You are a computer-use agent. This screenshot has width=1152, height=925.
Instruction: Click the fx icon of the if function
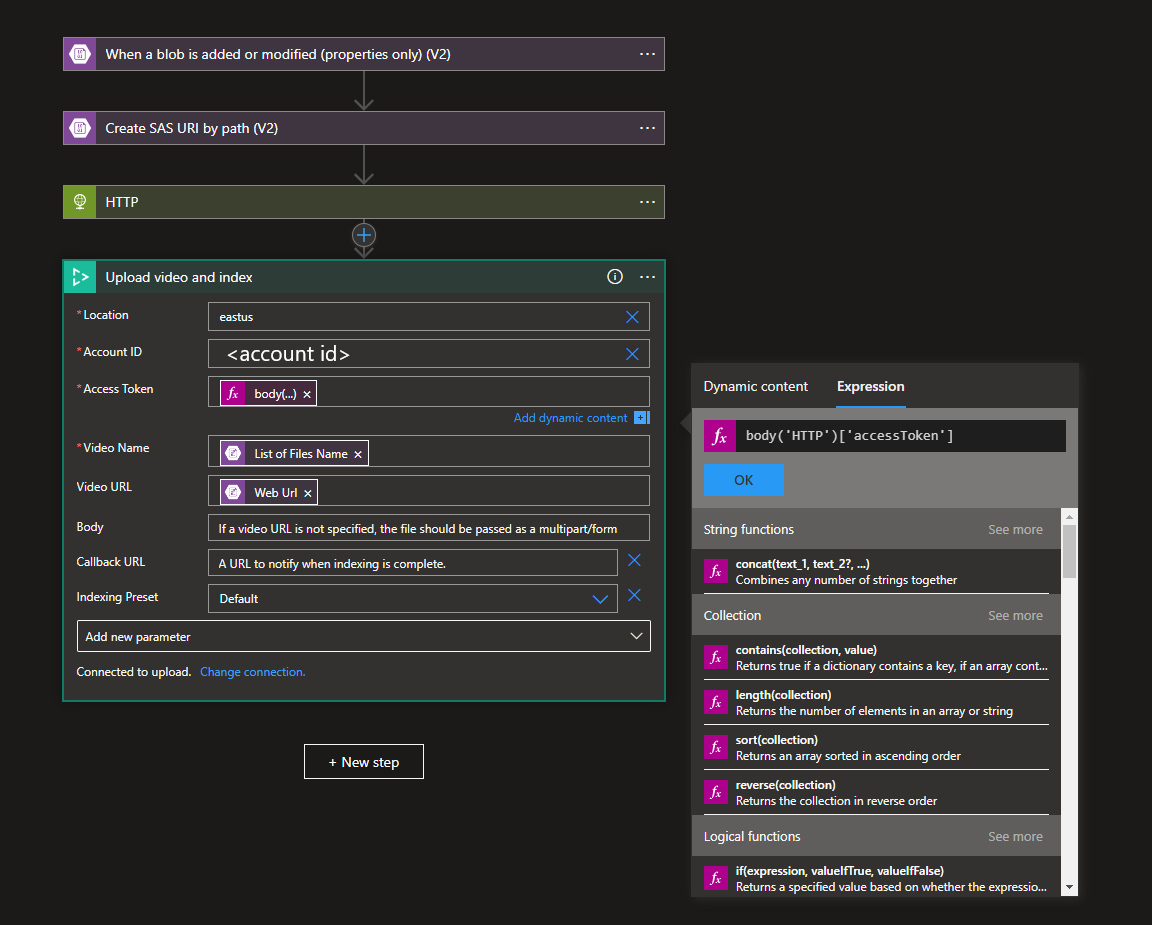point(716,878)
